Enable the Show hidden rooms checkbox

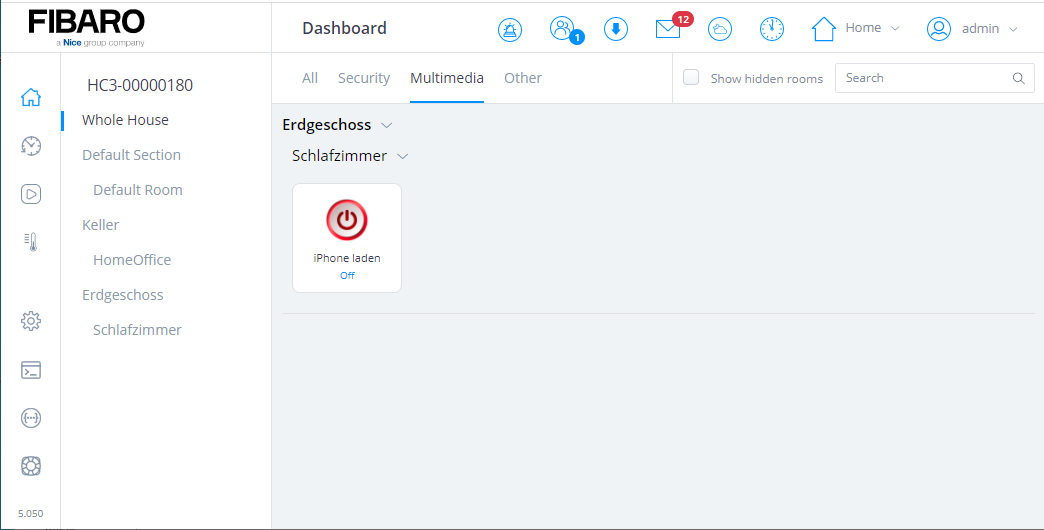click(691, 78)
